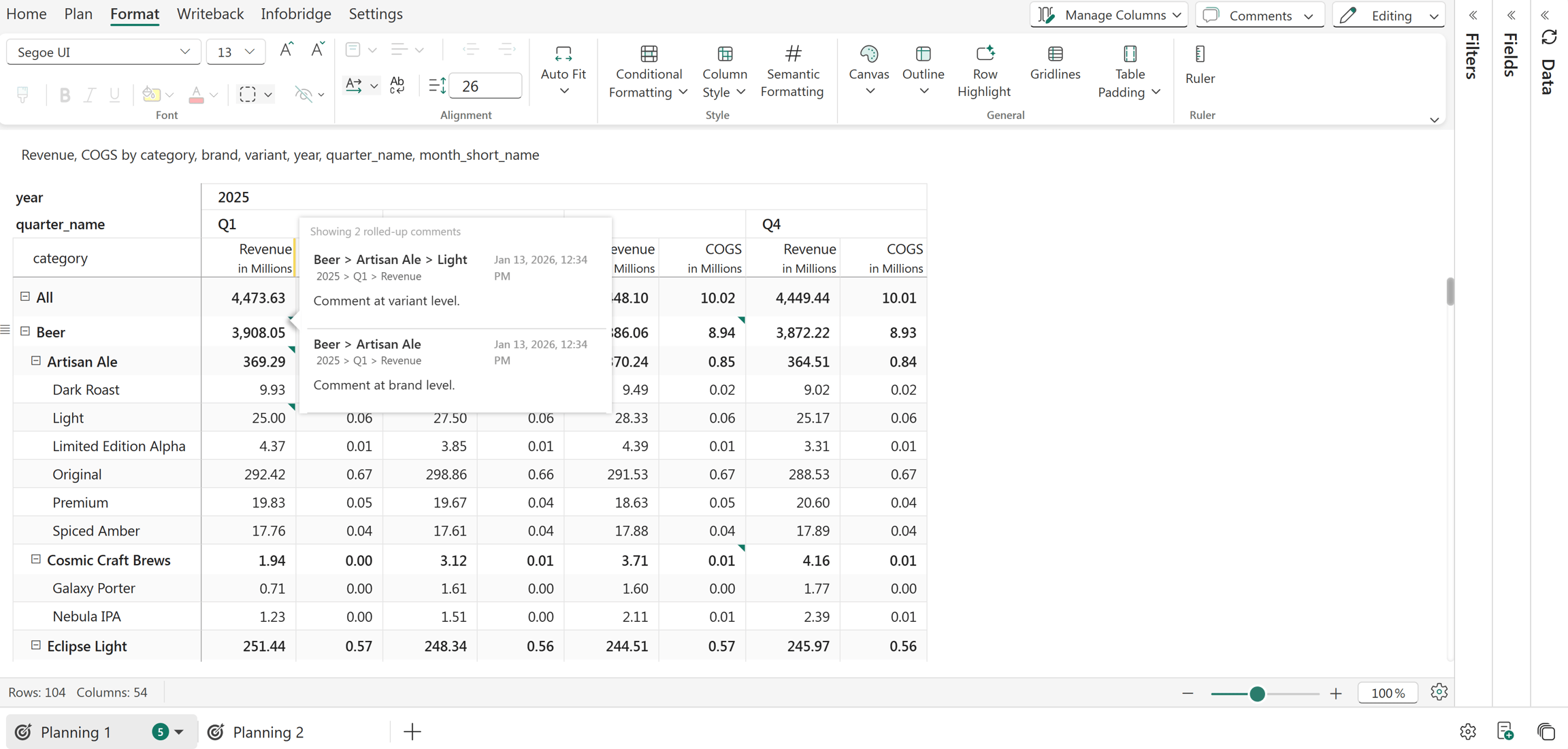Screen dimensions: 1568x749
Task: Collapse the Artisan Ale row
Action: [36, 361]
